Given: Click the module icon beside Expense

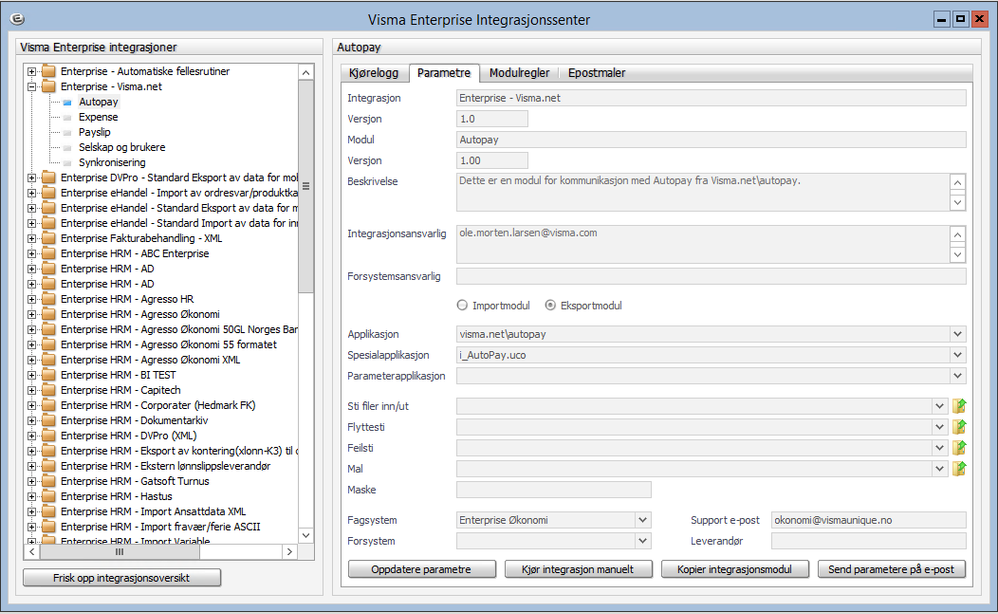Looking at the screenshot, I should point(67,118).
